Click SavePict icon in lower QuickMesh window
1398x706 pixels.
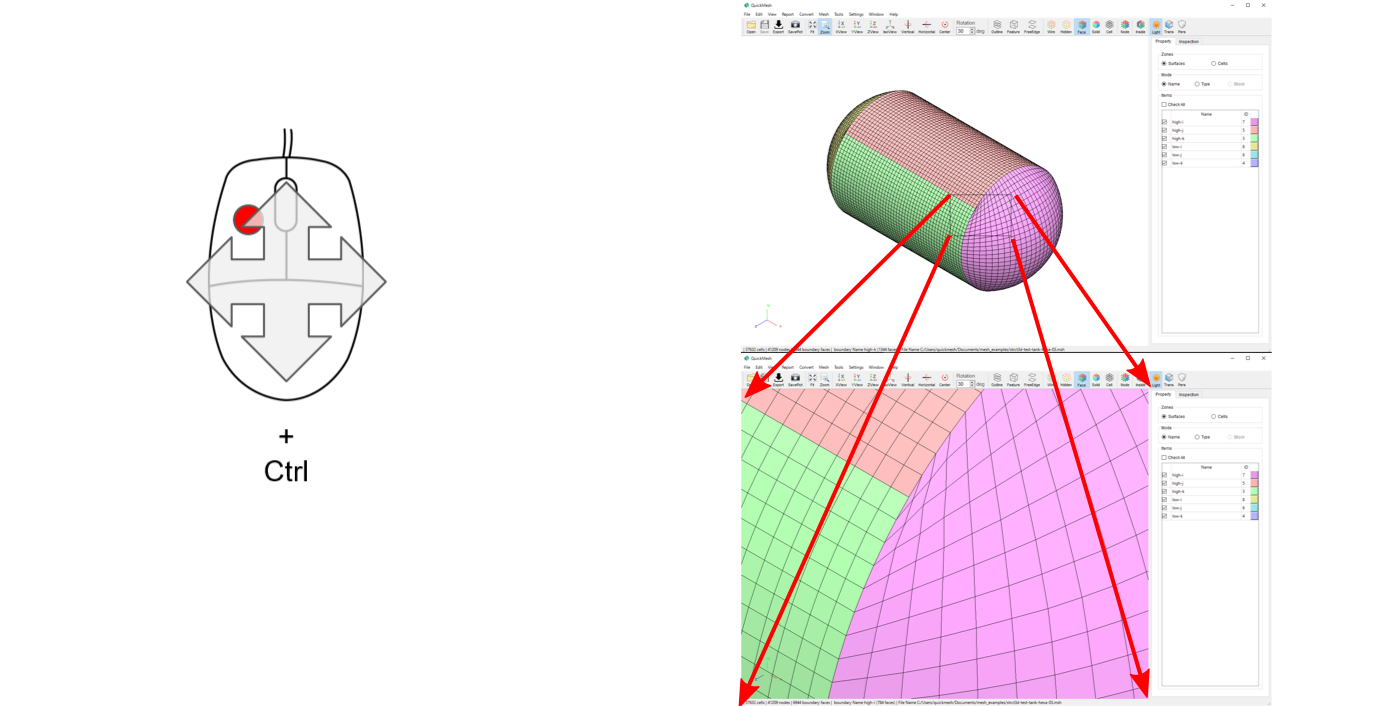(795, 379)
